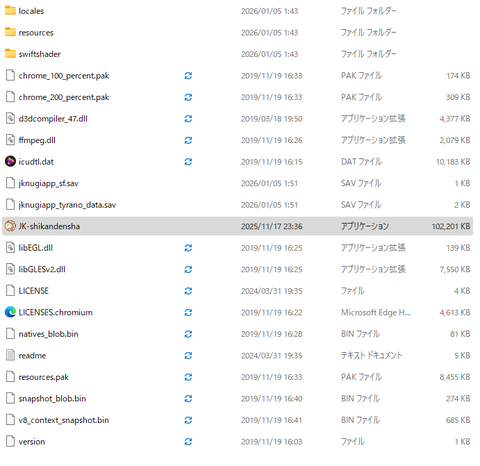Viewport: 480px width, 466px height.
Task: Select the jknugiapp_tyrano_data.sav file icon
Action: click(10, 204)
